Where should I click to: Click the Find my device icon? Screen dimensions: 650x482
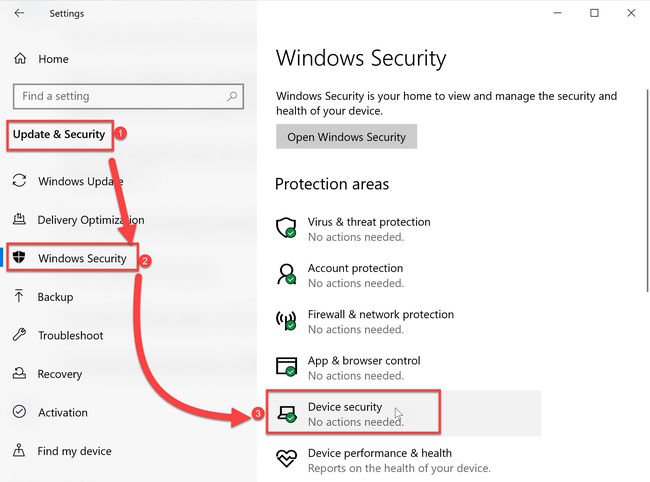[x=19, y=451]
